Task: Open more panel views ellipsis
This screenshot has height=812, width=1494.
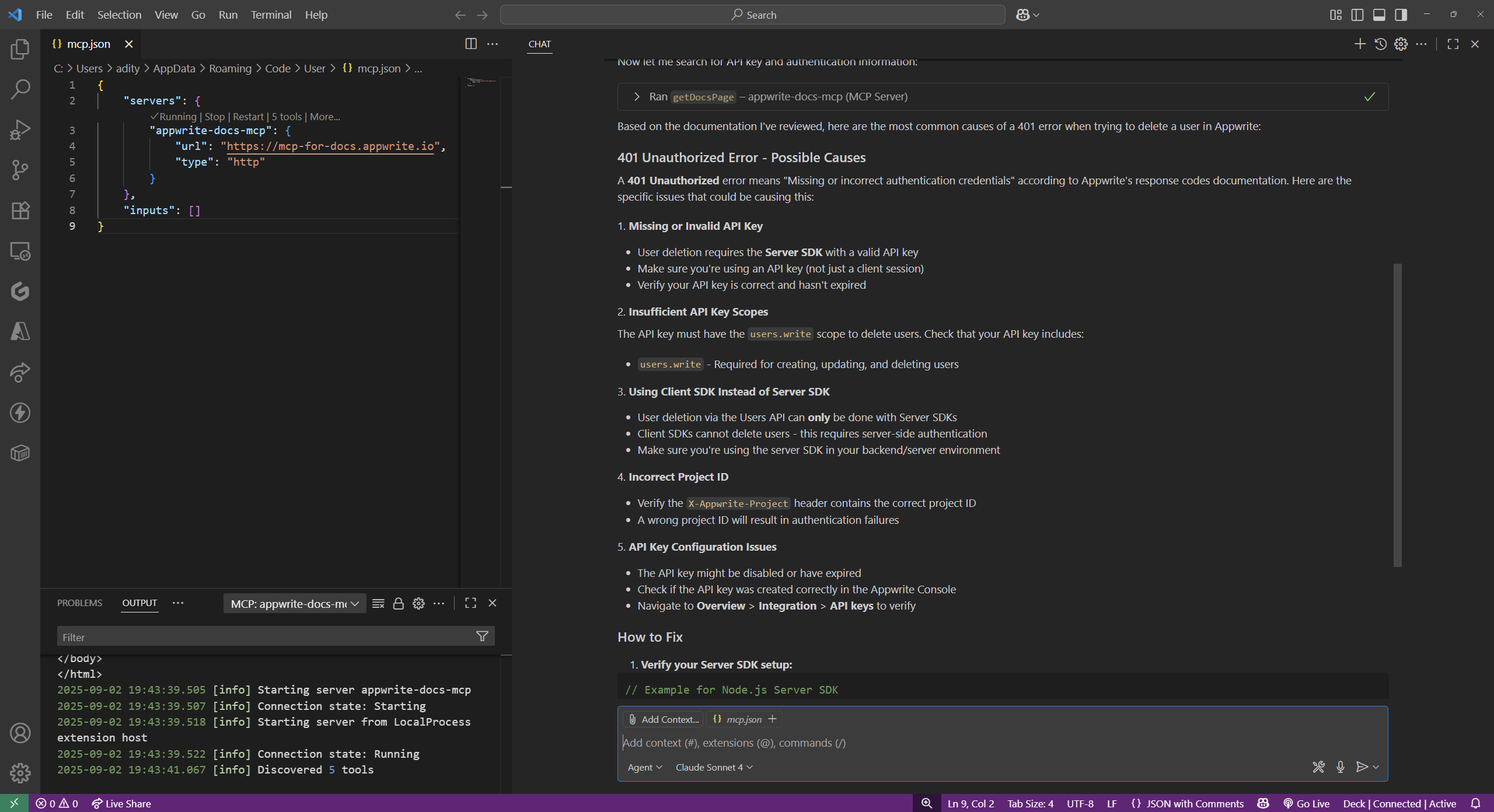Action: 178,603
